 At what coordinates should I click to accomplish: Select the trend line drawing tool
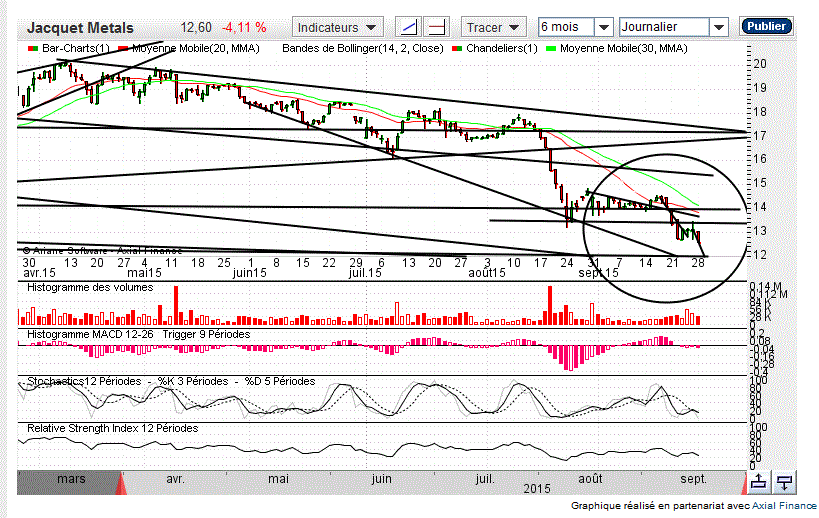(408, 27)
